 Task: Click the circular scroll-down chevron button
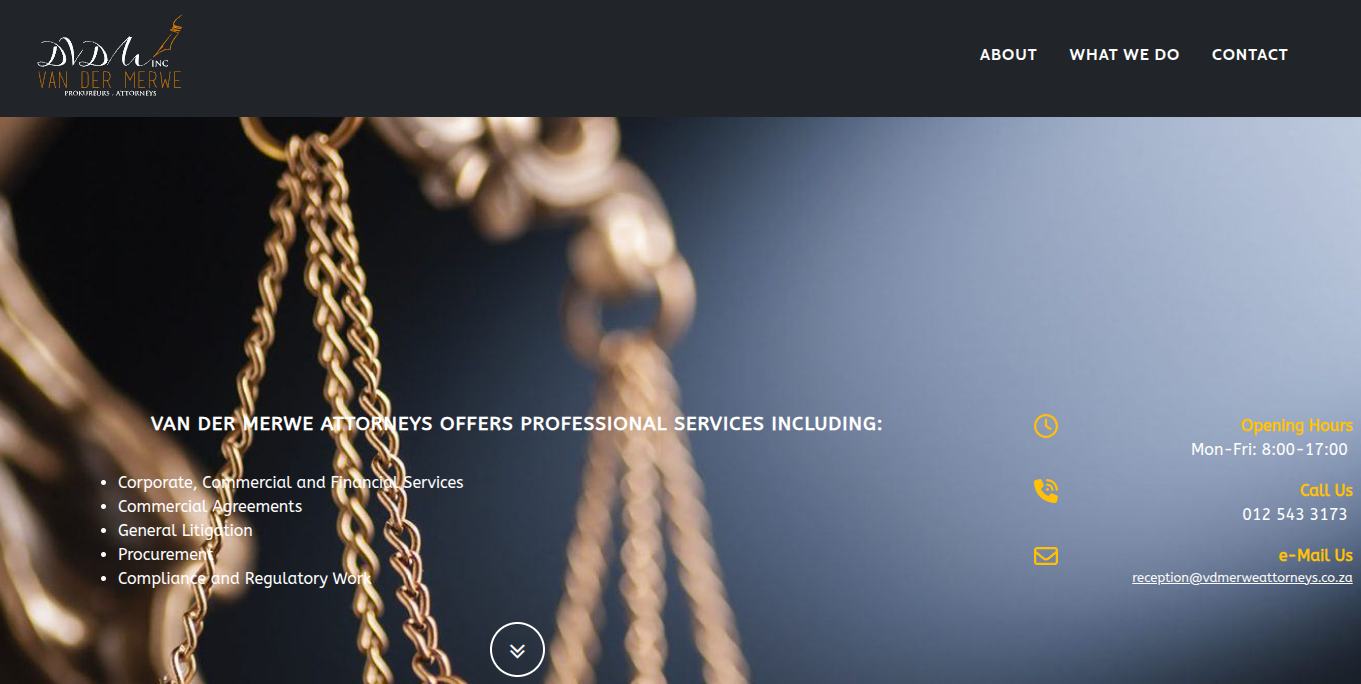click(517, 650)
